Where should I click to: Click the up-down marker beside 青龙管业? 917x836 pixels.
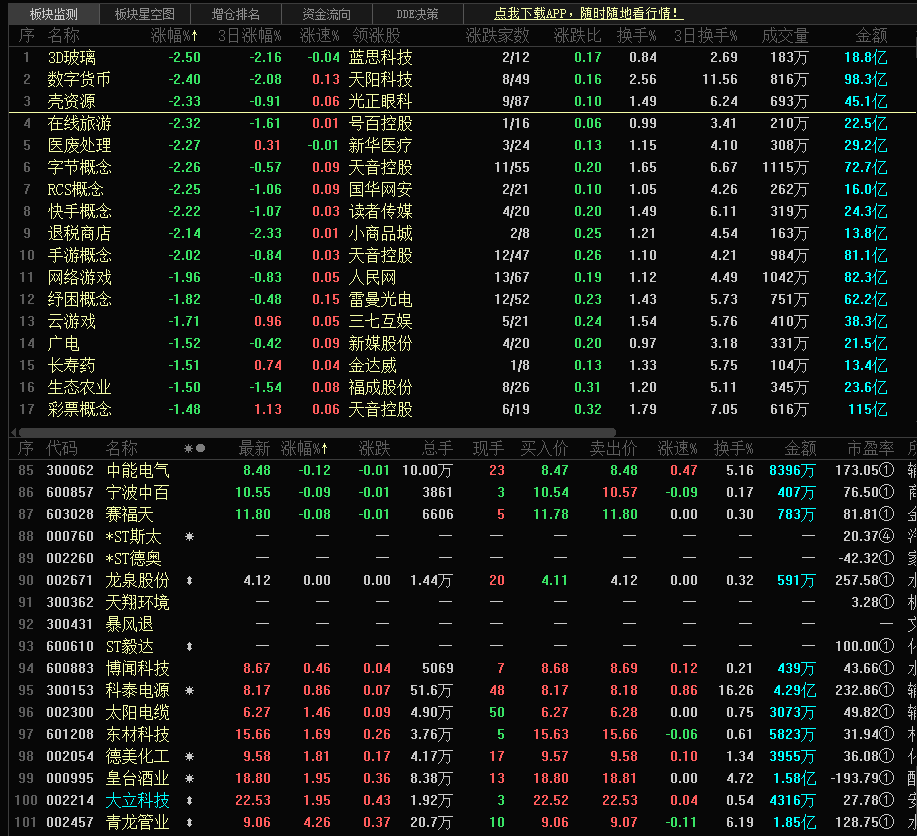[x=189, y=823]
